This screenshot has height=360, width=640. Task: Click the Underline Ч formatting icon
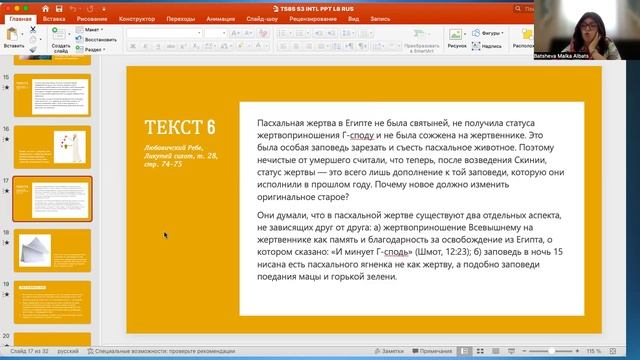[158, 47]
